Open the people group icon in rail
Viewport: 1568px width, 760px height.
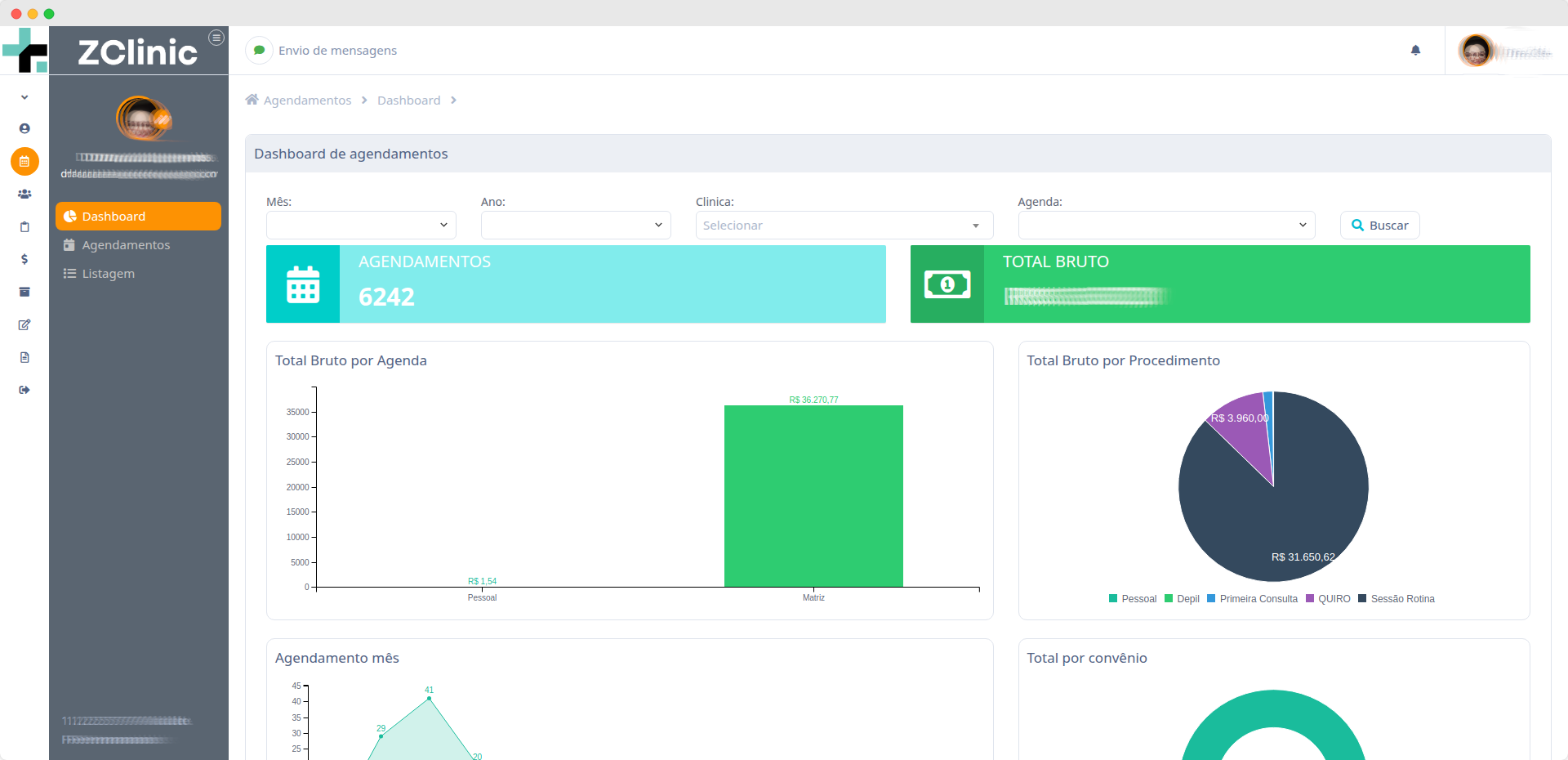pyautogui.click(x=24, y=194)
